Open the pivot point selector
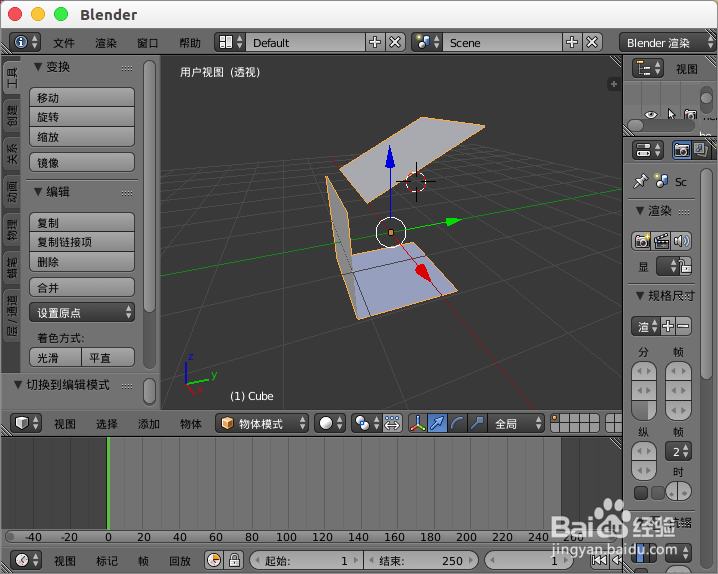This screenshot has width=718, height=574. point(366,423)
